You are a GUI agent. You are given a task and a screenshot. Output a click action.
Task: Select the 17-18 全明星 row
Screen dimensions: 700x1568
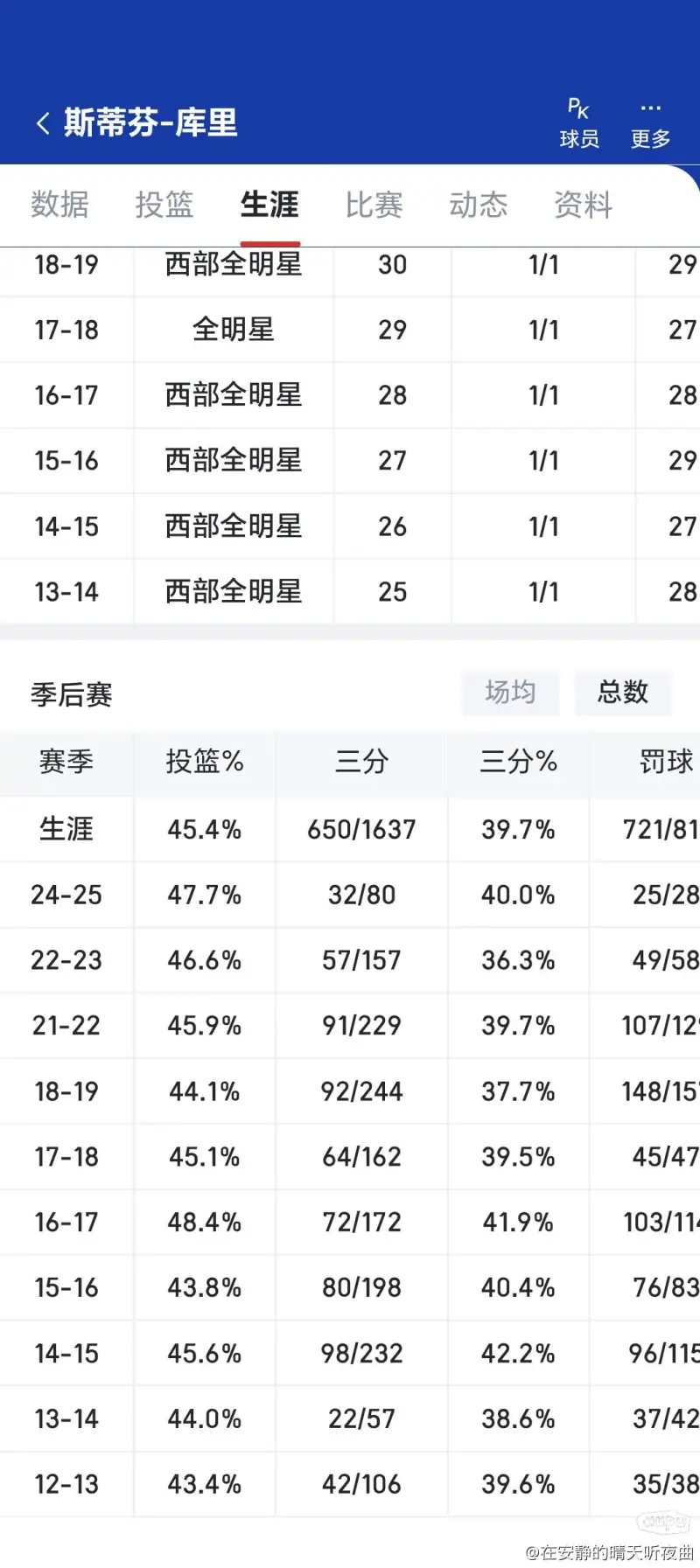pyautogui.click(x=350, y=330)
